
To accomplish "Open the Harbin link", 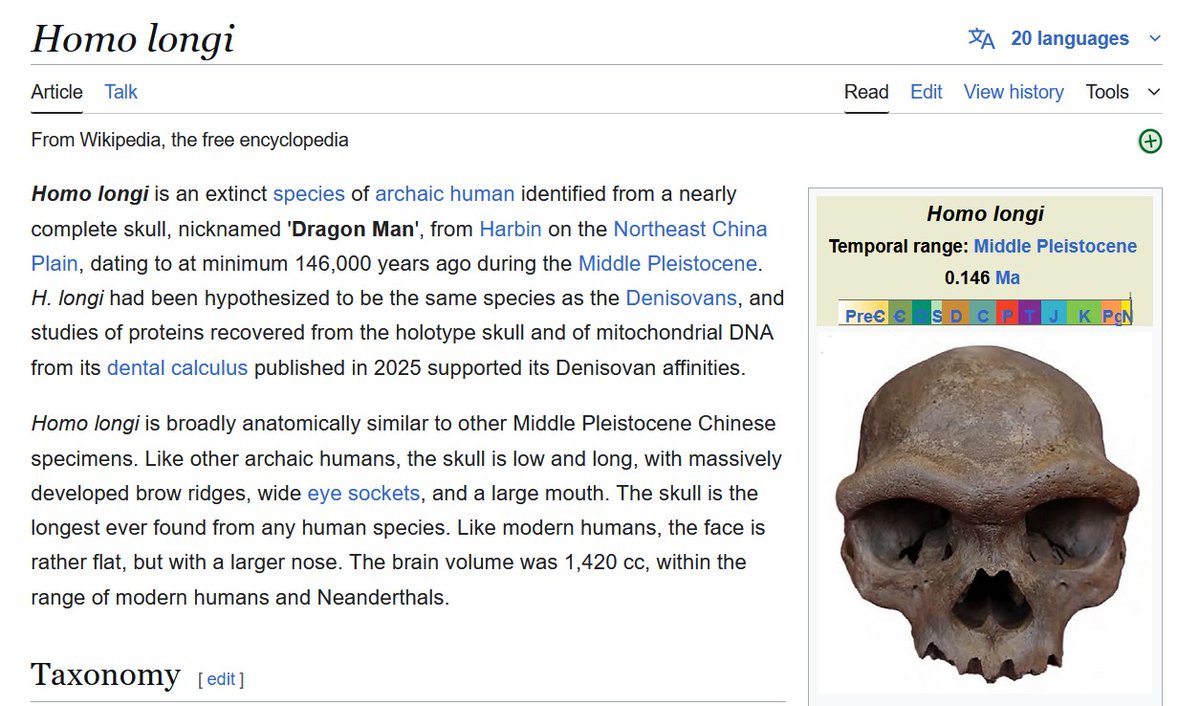I will pyautogui.click(x=510, y=228).
